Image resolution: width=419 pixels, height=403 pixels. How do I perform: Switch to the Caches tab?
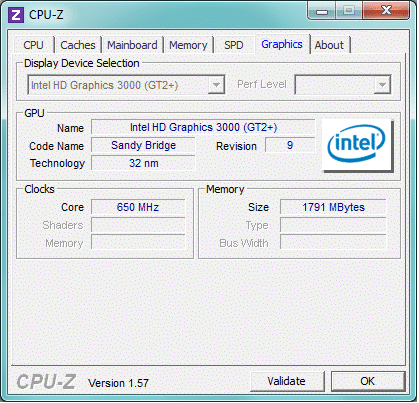(x=78, y=45)
